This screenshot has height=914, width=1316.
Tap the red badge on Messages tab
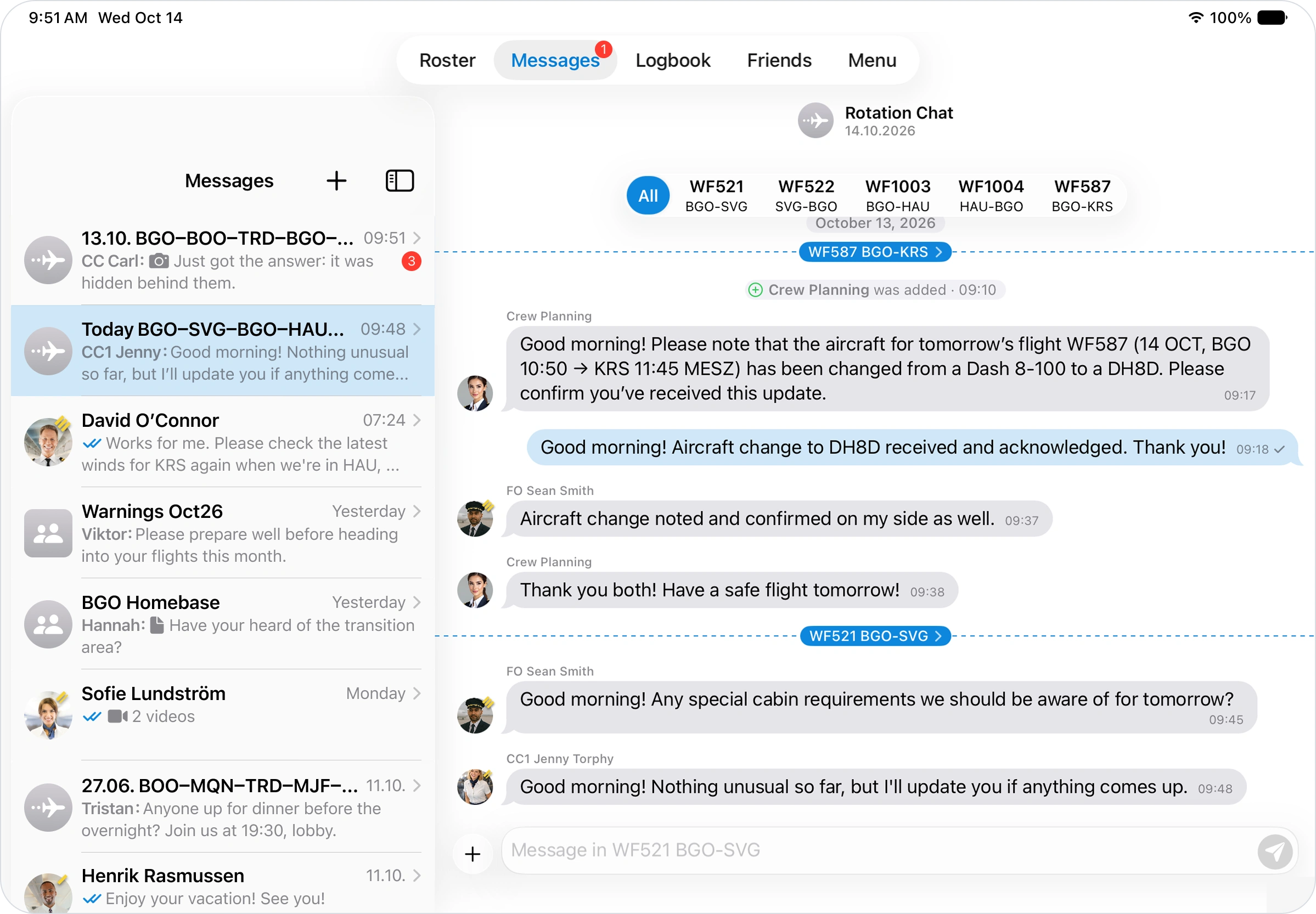(603, 49)
